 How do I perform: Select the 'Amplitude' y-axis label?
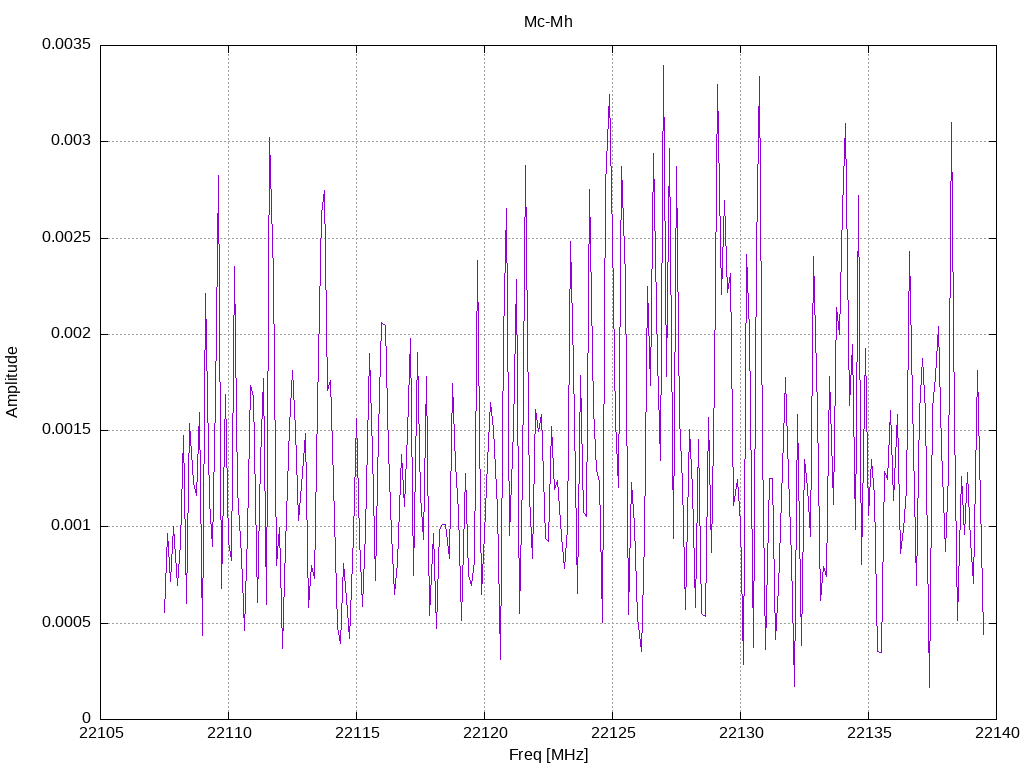pyautogui.click(x=12, y=382)
